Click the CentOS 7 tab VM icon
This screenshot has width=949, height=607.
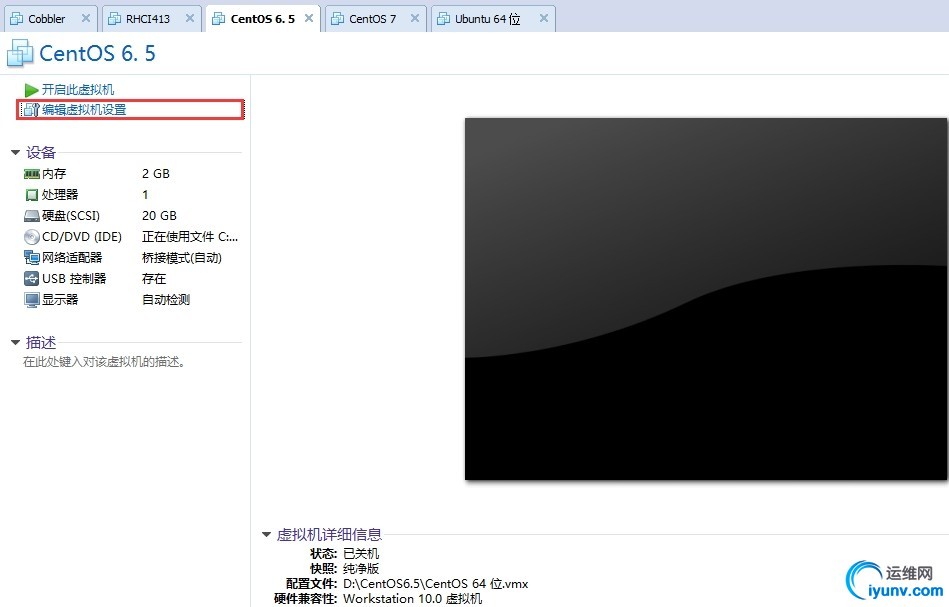coord(338,19)
